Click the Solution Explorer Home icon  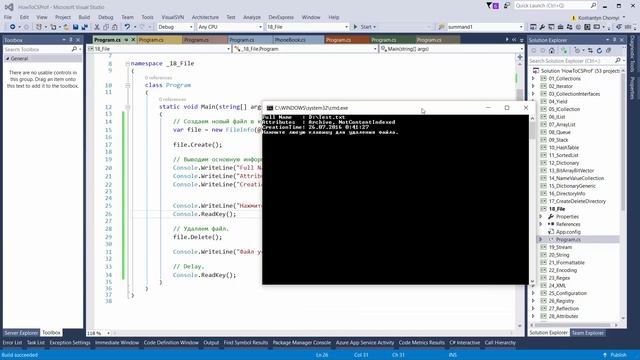tap(552, 51)
